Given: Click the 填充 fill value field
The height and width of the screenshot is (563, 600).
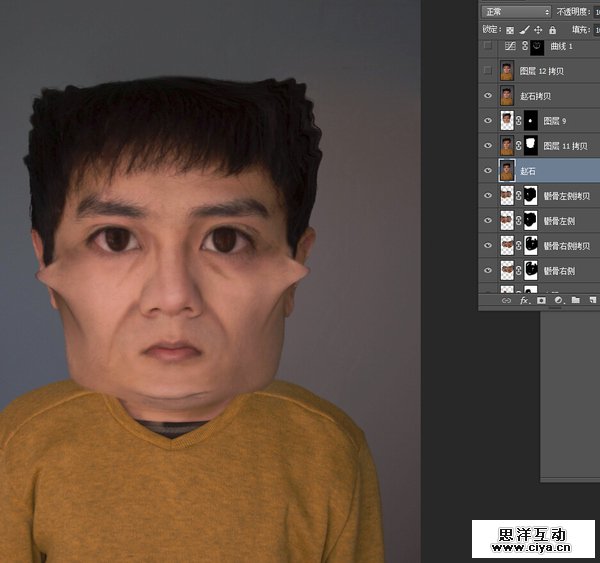Looking at the screenshot, I should point(596,30).
